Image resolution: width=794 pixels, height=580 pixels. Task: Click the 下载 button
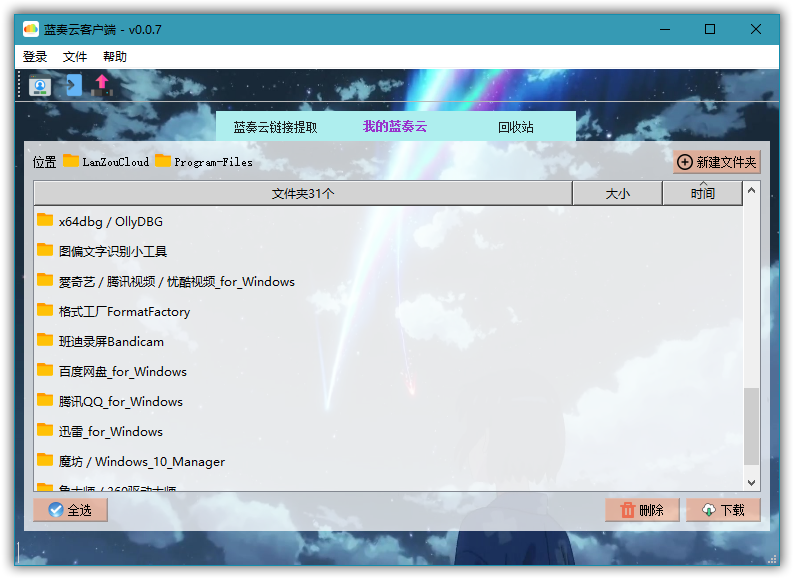tap(723, 510)
